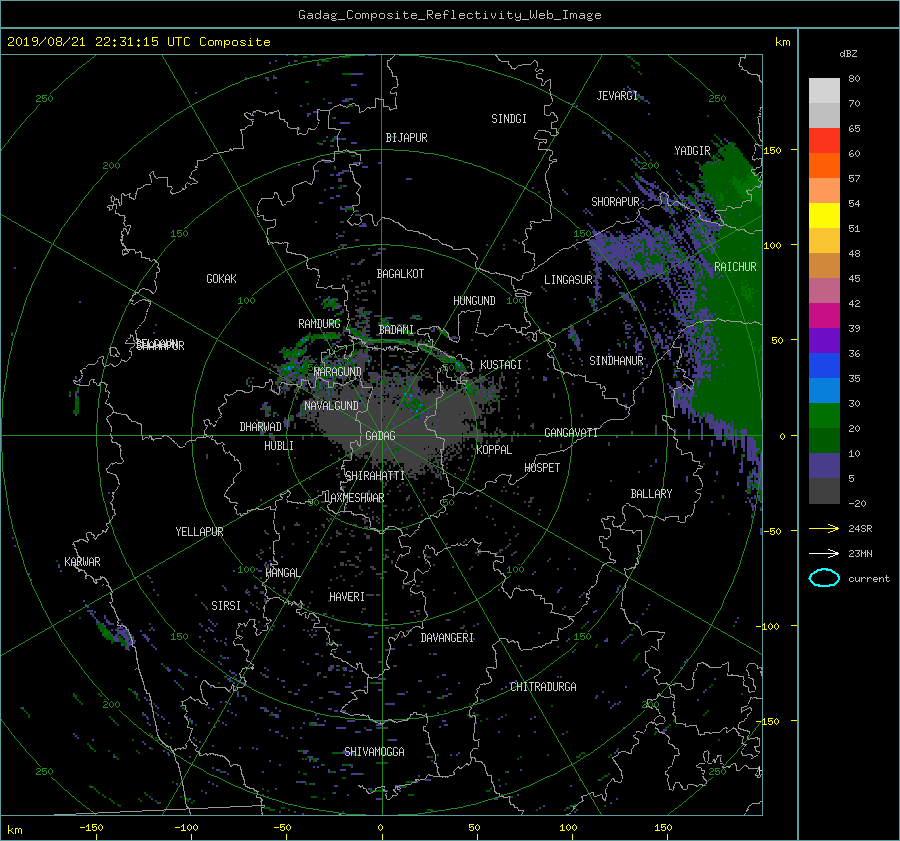900x841 pixels.
Task: Click the LINGASUR city label
Action: pos(568,280)
